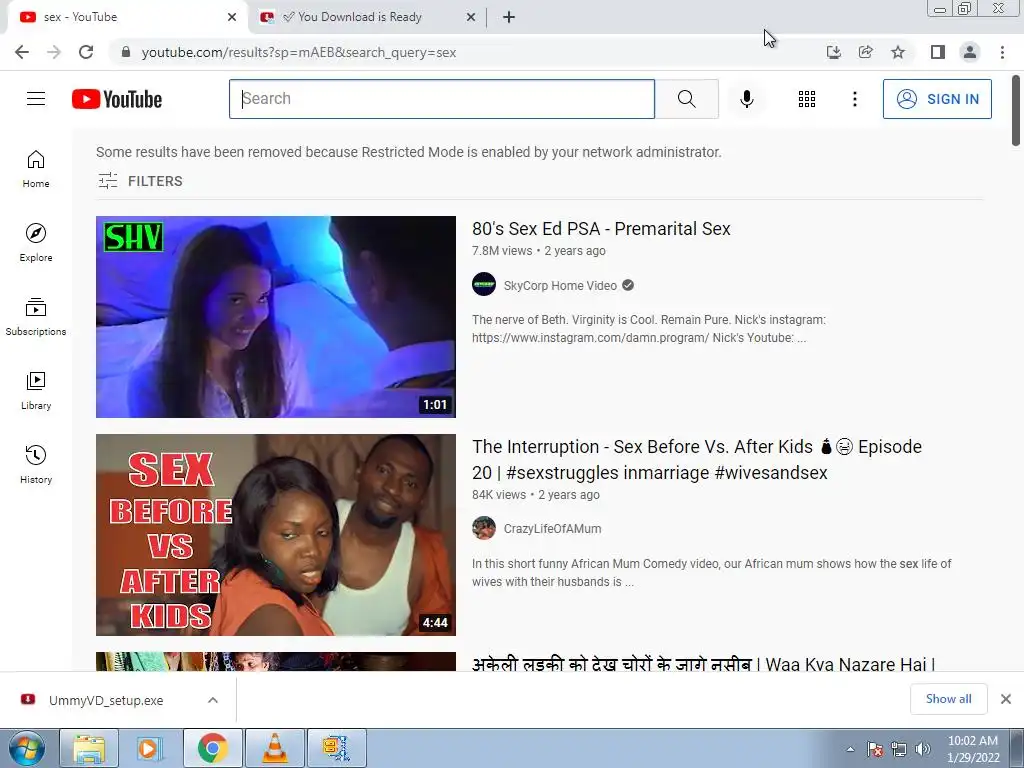
Task: Click the page vertical scrollbar
Action: coord(1016,111)
